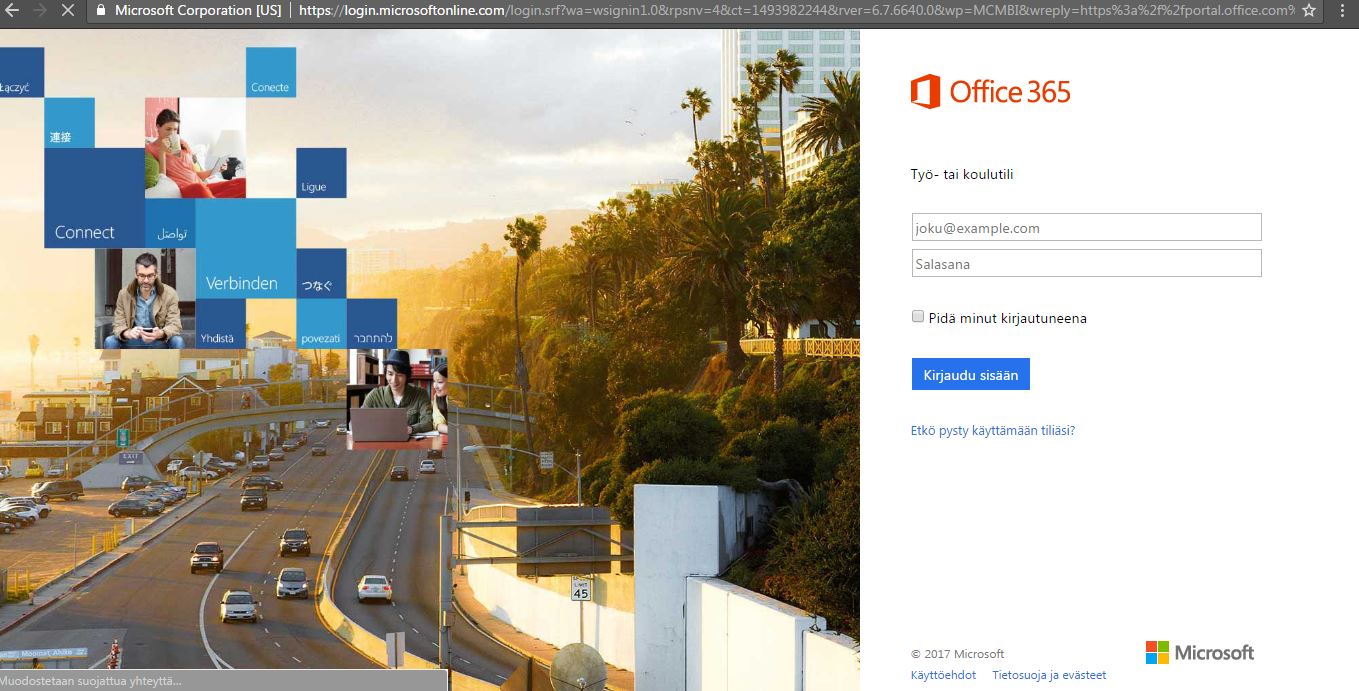Open "Etkö pysty käyttämään tiliäsi?" link
1359x691 pixels.
point(992,431)
